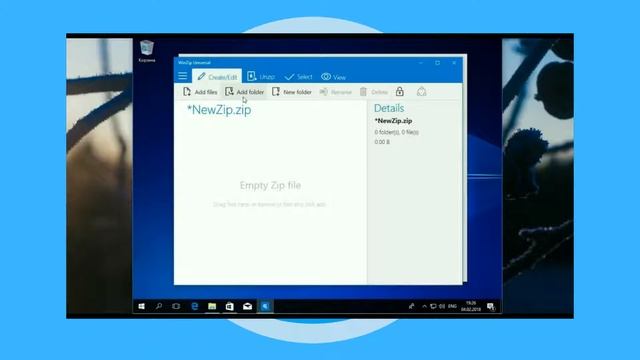Click the bold *NewZip.zip name in Details
This screenshot has width=640, height=360.
click(393, 121)
